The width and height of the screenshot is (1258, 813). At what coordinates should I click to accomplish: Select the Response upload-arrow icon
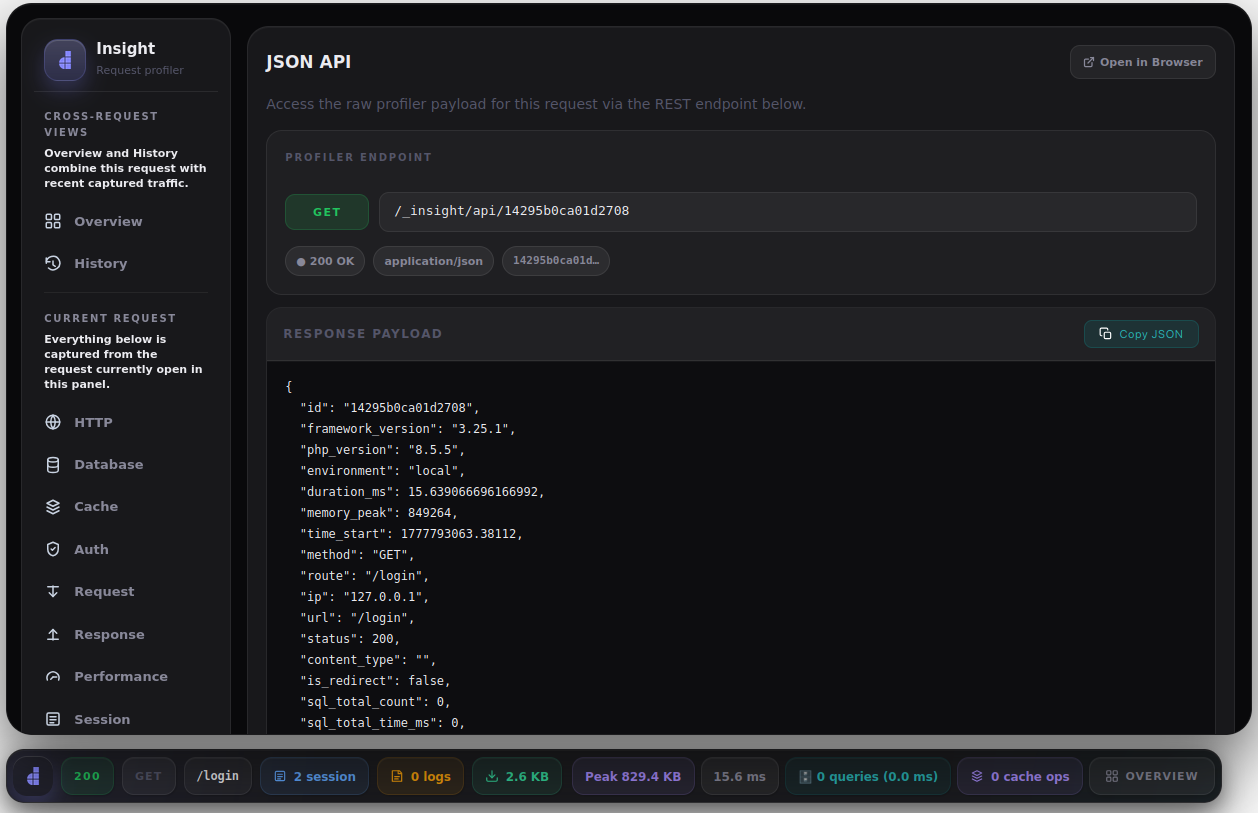[53, 634]
